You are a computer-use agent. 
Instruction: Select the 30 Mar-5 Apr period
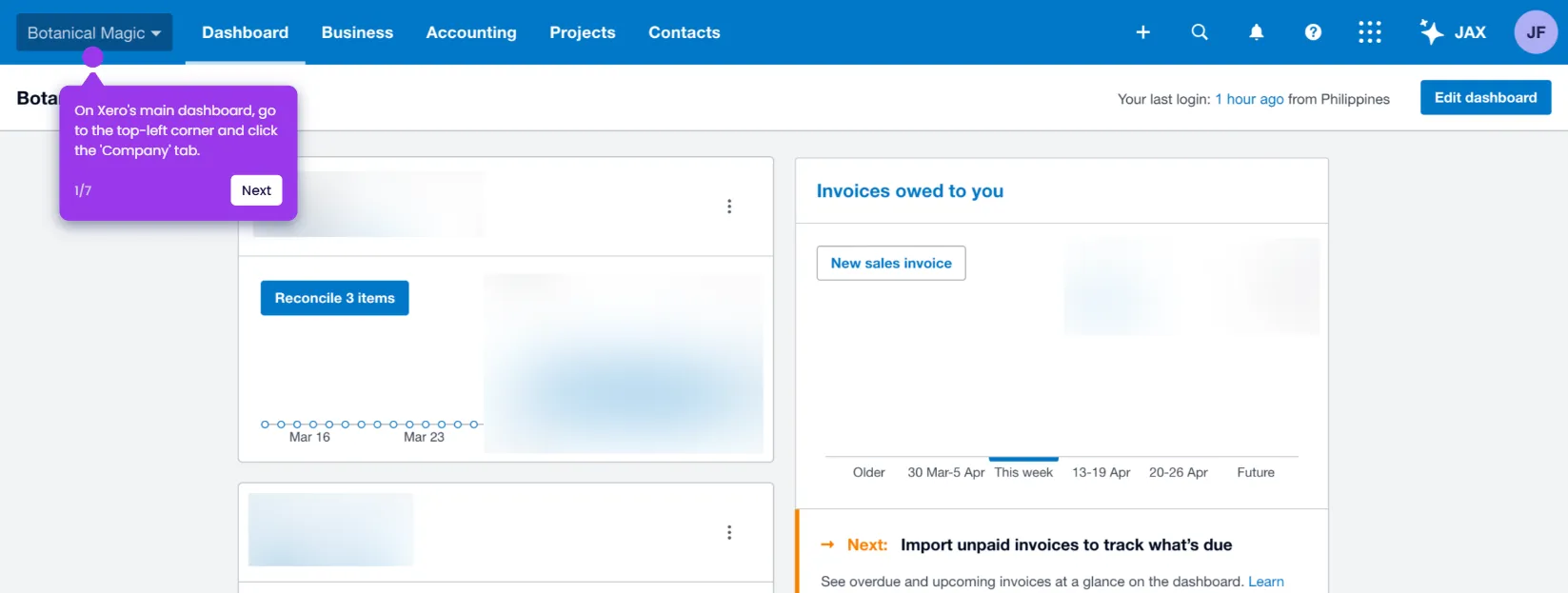pos(946,472)
